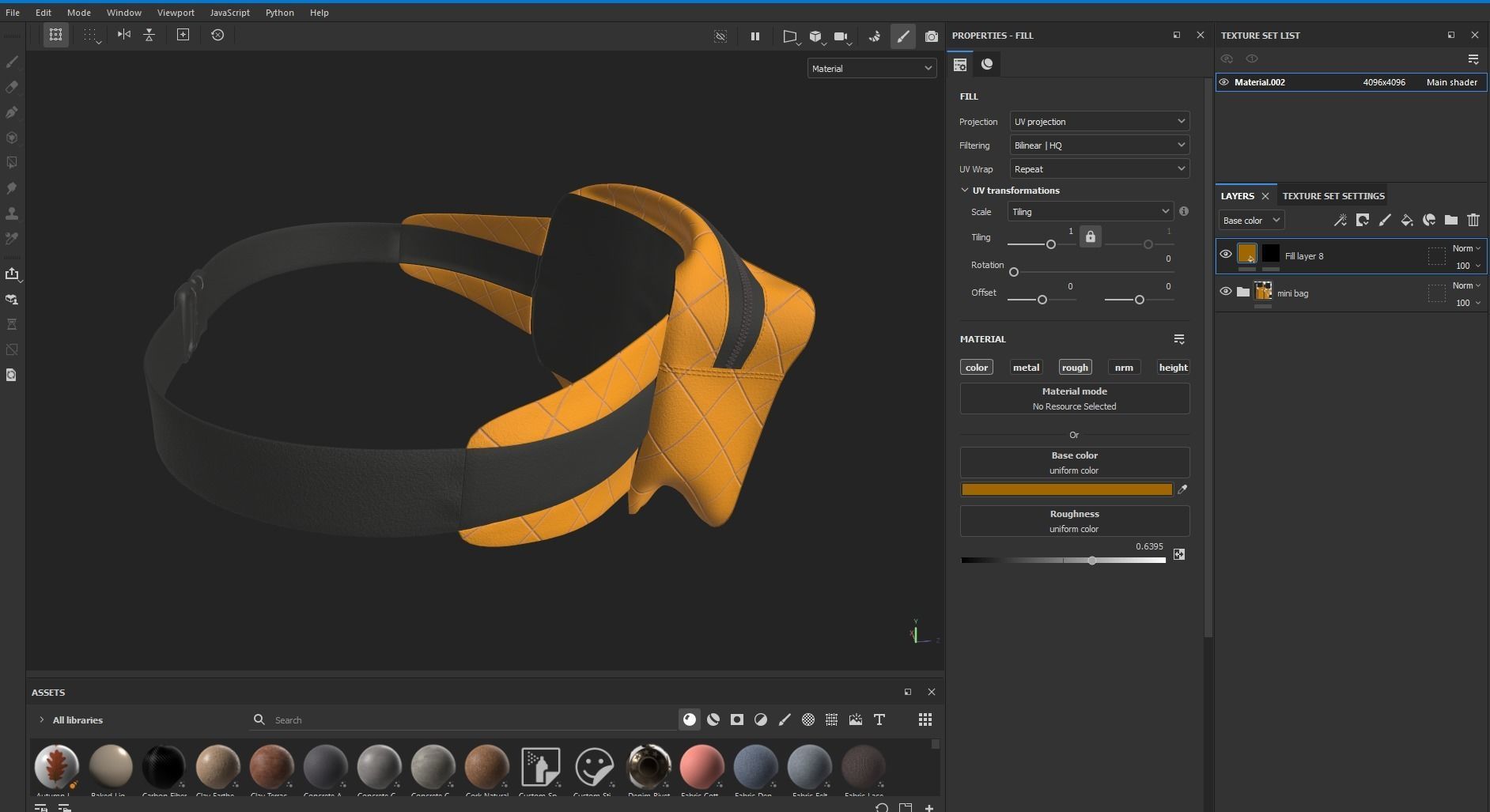Viewport: 1490px width, 812px height.
Task: Switch to the Texture Set Settings tab
Action: [1333, 196]
